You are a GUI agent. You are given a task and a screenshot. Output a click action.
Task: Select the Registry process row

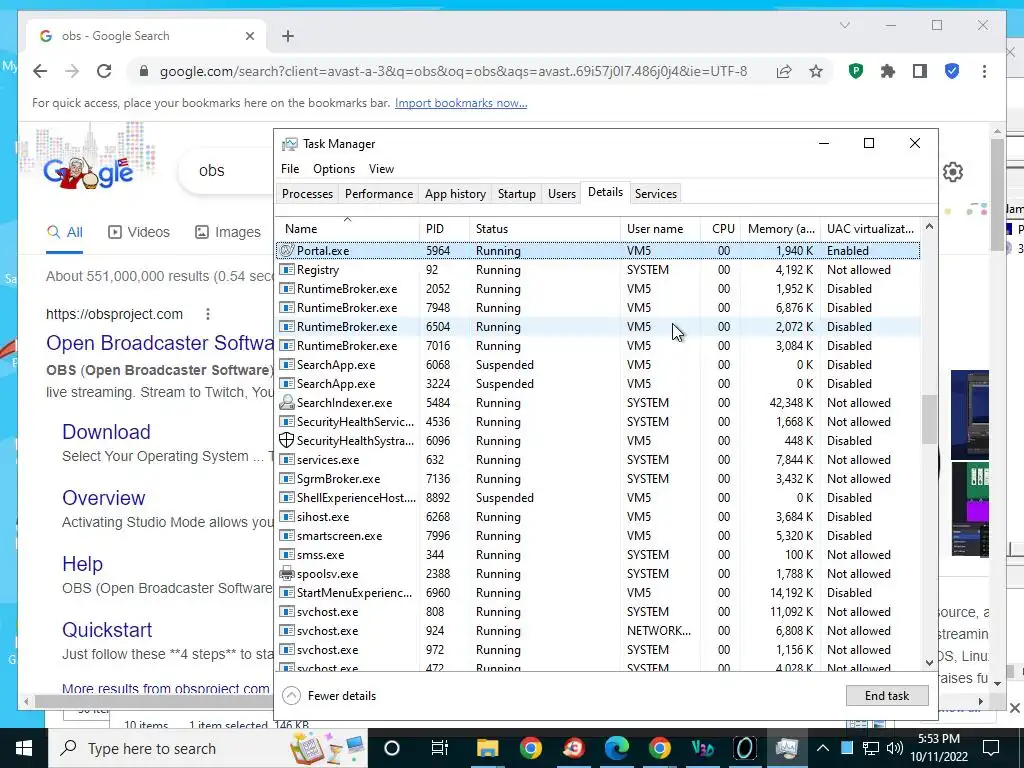pyautogui.click(x=598, y=270)
